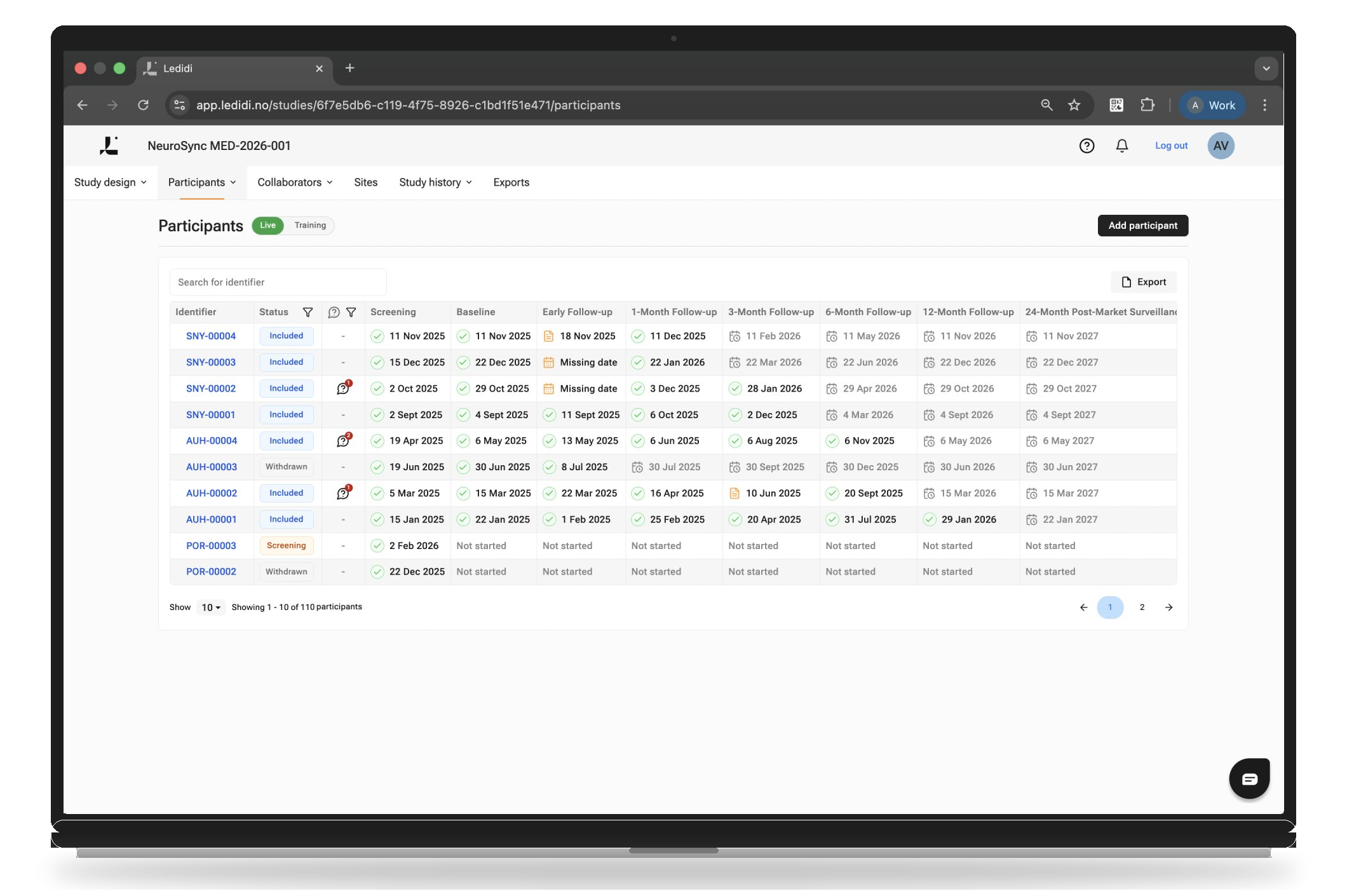Image resolution: width=1347 pixels, height=896 pixels.
Task: Open participant SNY-00004 link
Action: [210, 336]
